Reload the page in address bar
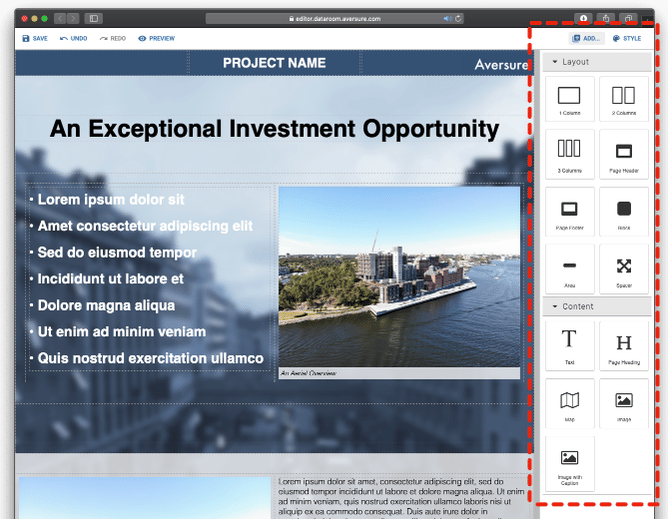The image size is (668, 519). [x=458, y=19]
